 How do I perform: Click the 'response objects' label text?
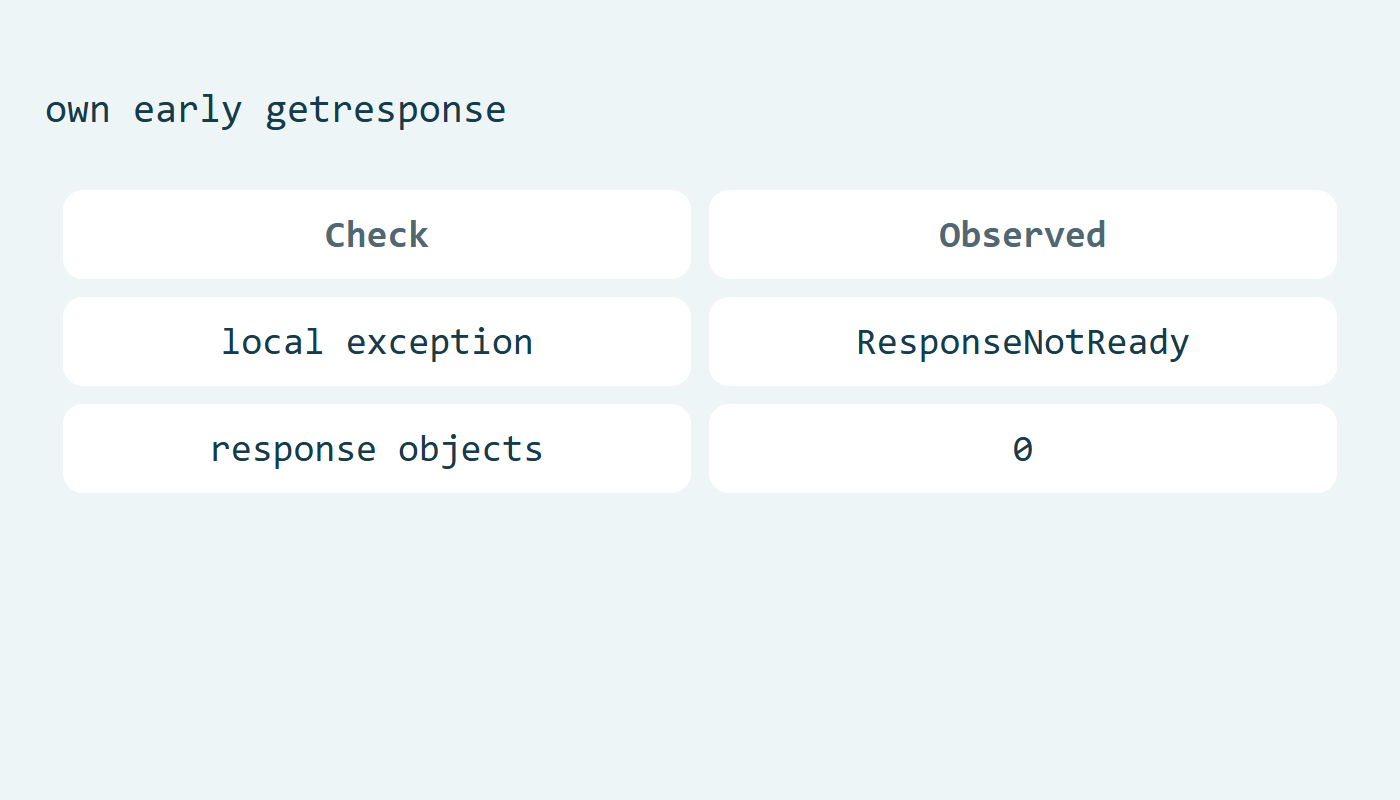pyautogui.click(x=377, y=450)
